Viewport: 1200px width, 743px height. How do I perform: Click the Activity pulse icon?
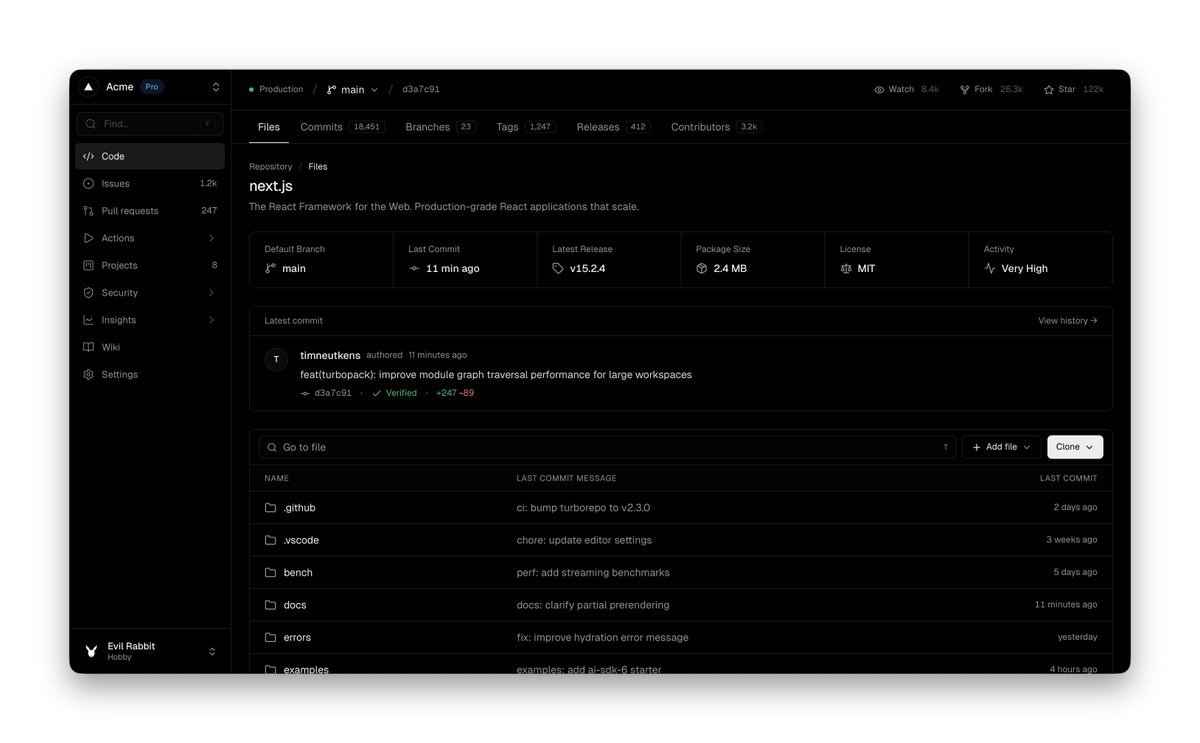pyautogui.click(x=990, y=268)
